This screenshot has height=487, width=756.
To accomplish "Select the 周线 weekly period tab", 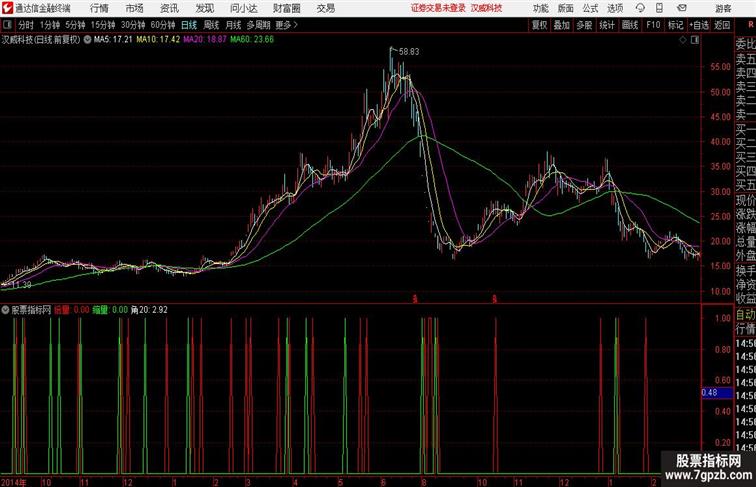I will [x=211, y=25].
